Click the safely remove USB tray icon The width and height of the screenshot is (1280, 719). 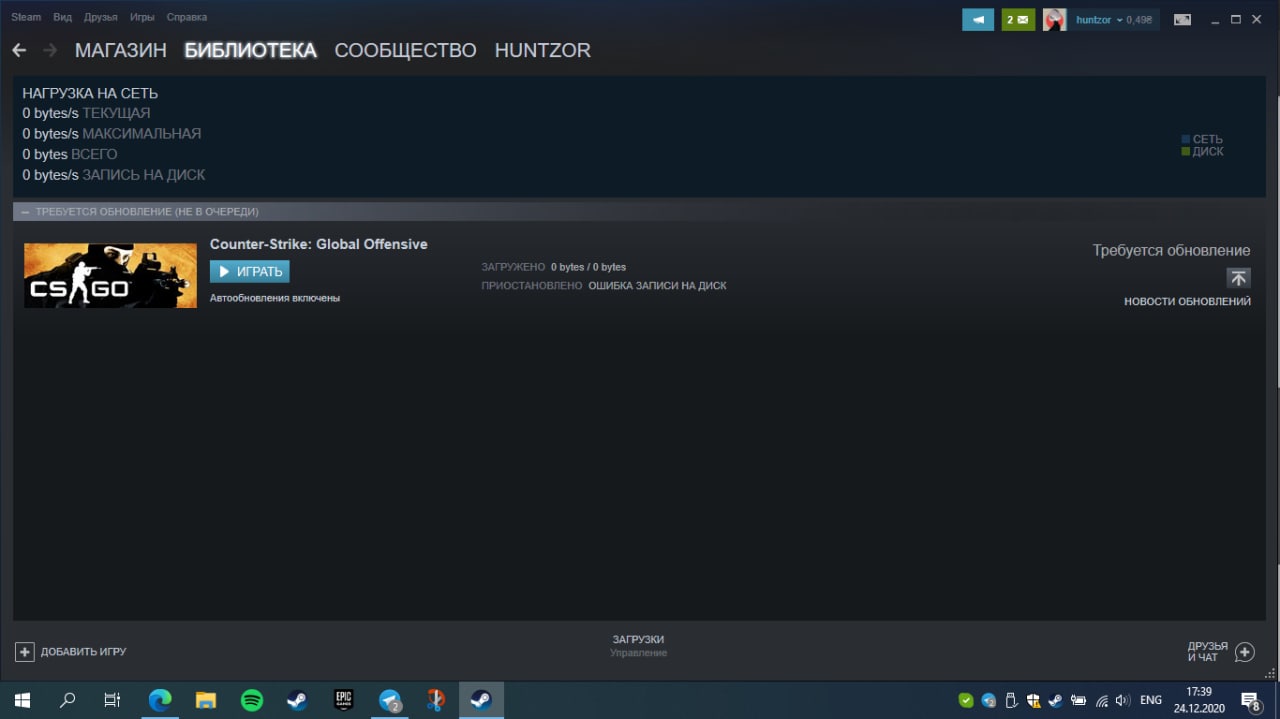click(1011, 701)
